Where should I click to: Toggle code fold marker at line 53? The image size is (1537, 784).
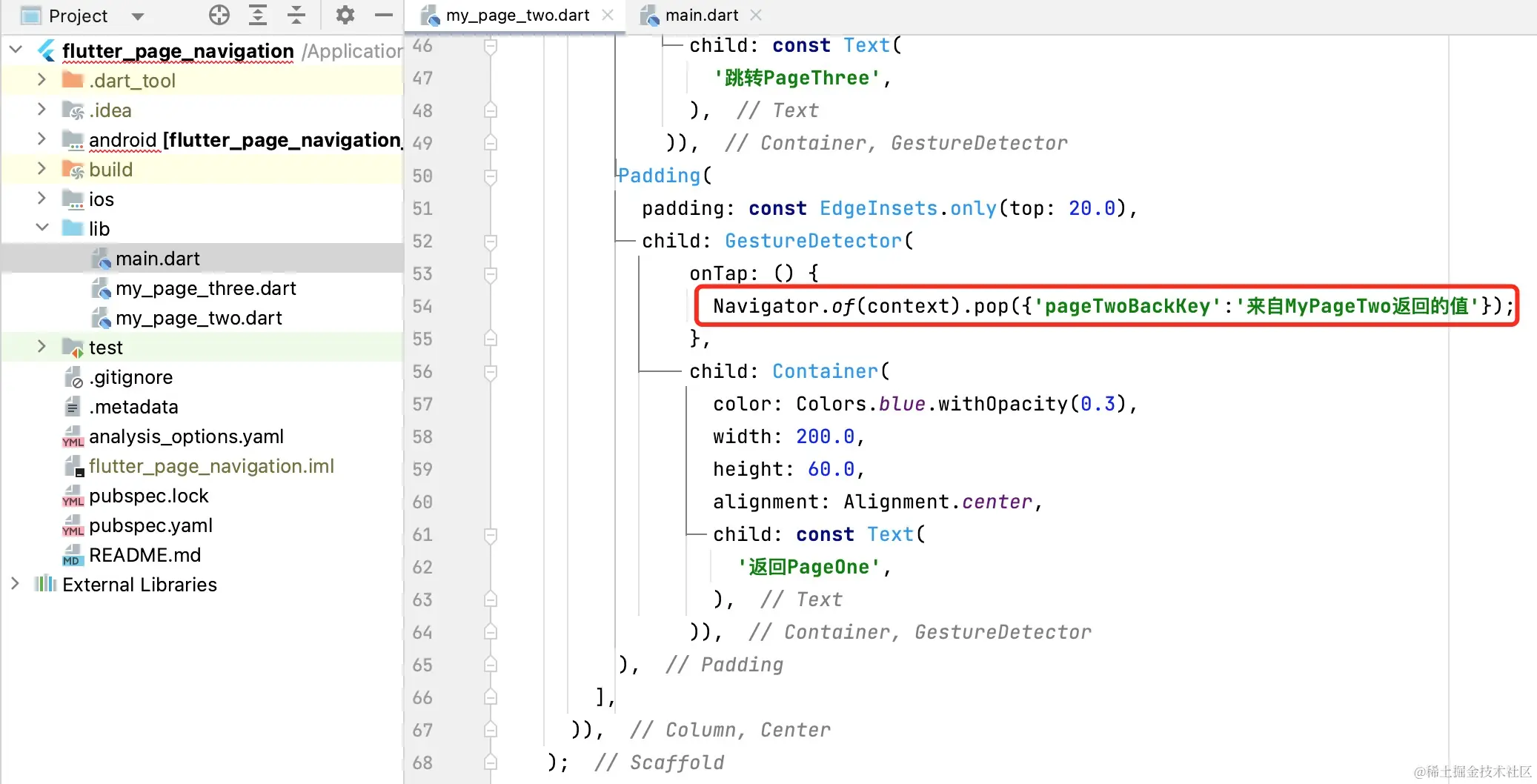point(490,274)
